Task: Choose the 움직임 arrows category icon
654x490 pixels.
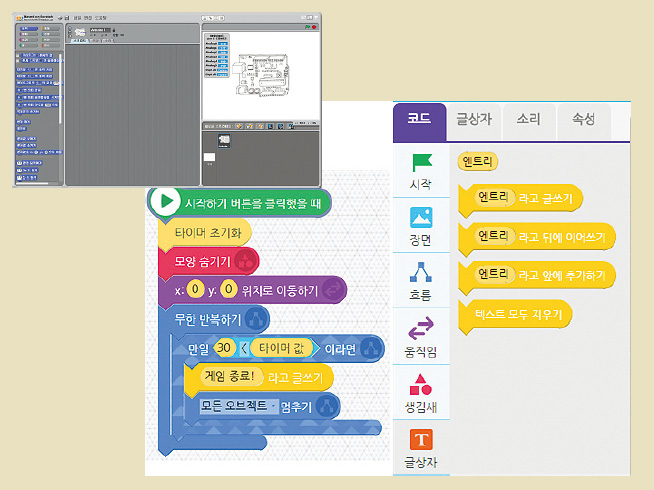Action: 420,328
